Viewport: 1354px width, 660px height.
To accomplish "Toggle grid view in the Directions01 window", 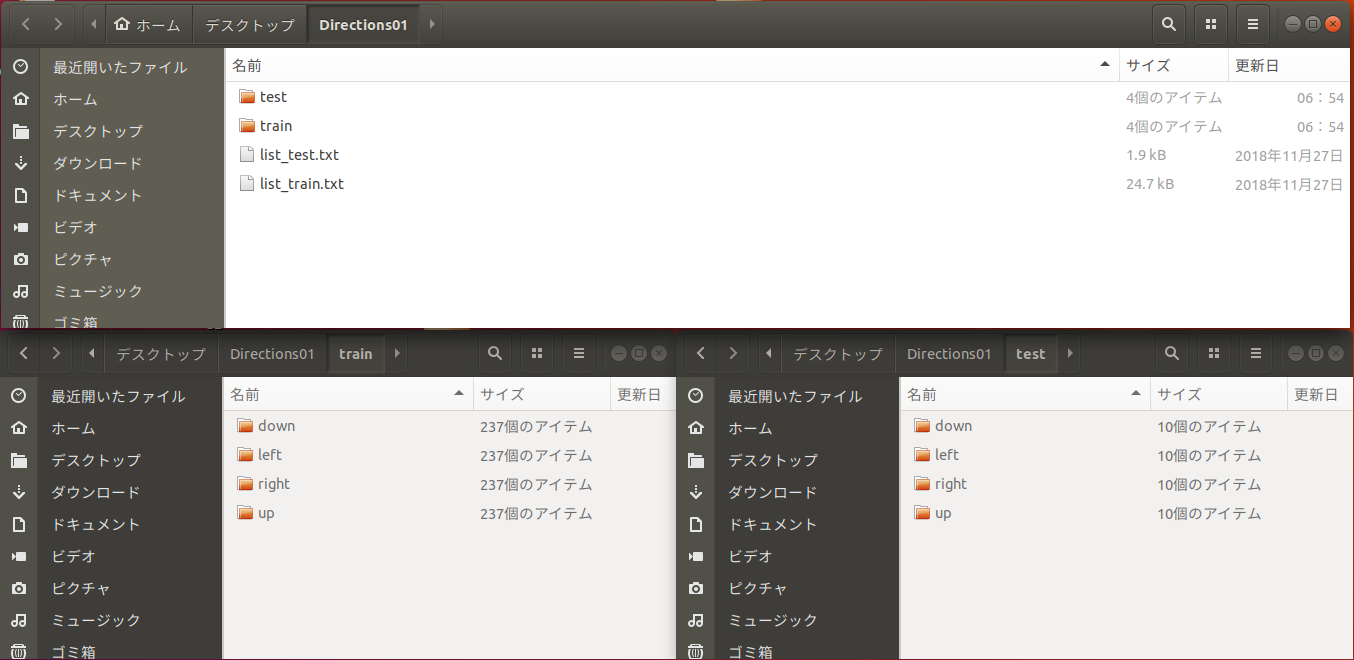I will (x=1210, y=23).
